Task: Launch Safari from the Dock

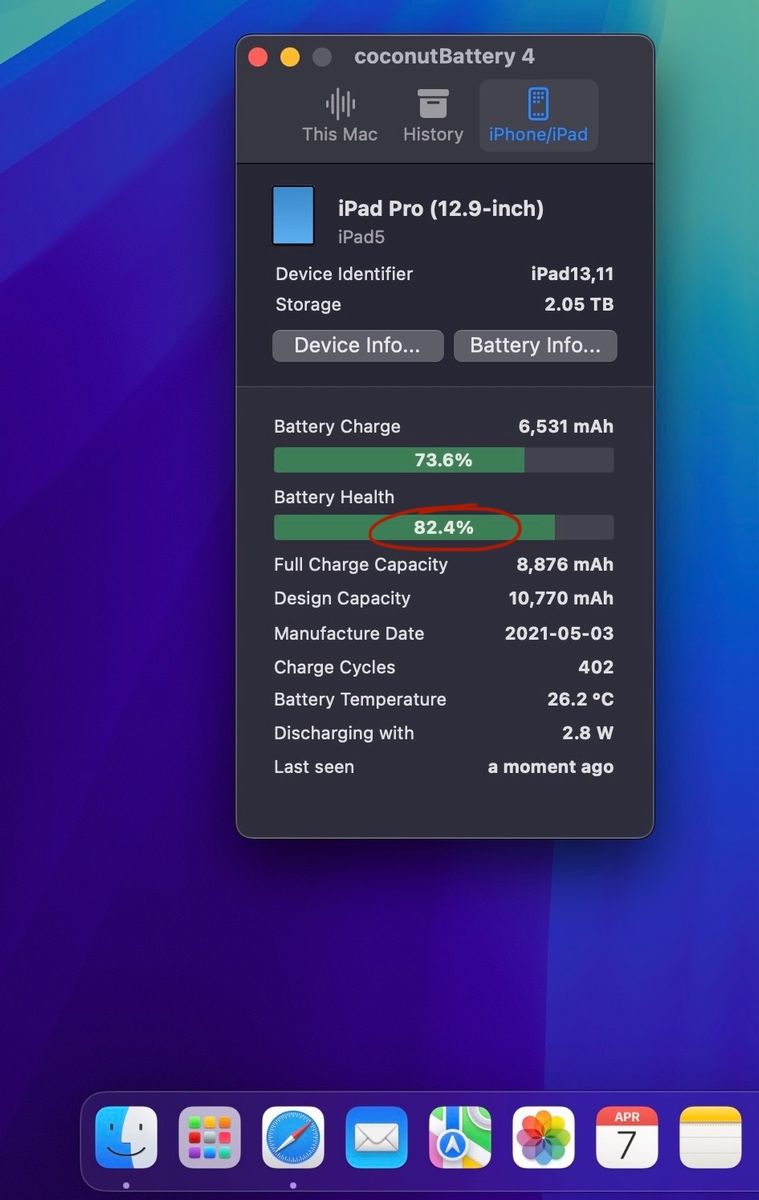Action: [293, 1138]
